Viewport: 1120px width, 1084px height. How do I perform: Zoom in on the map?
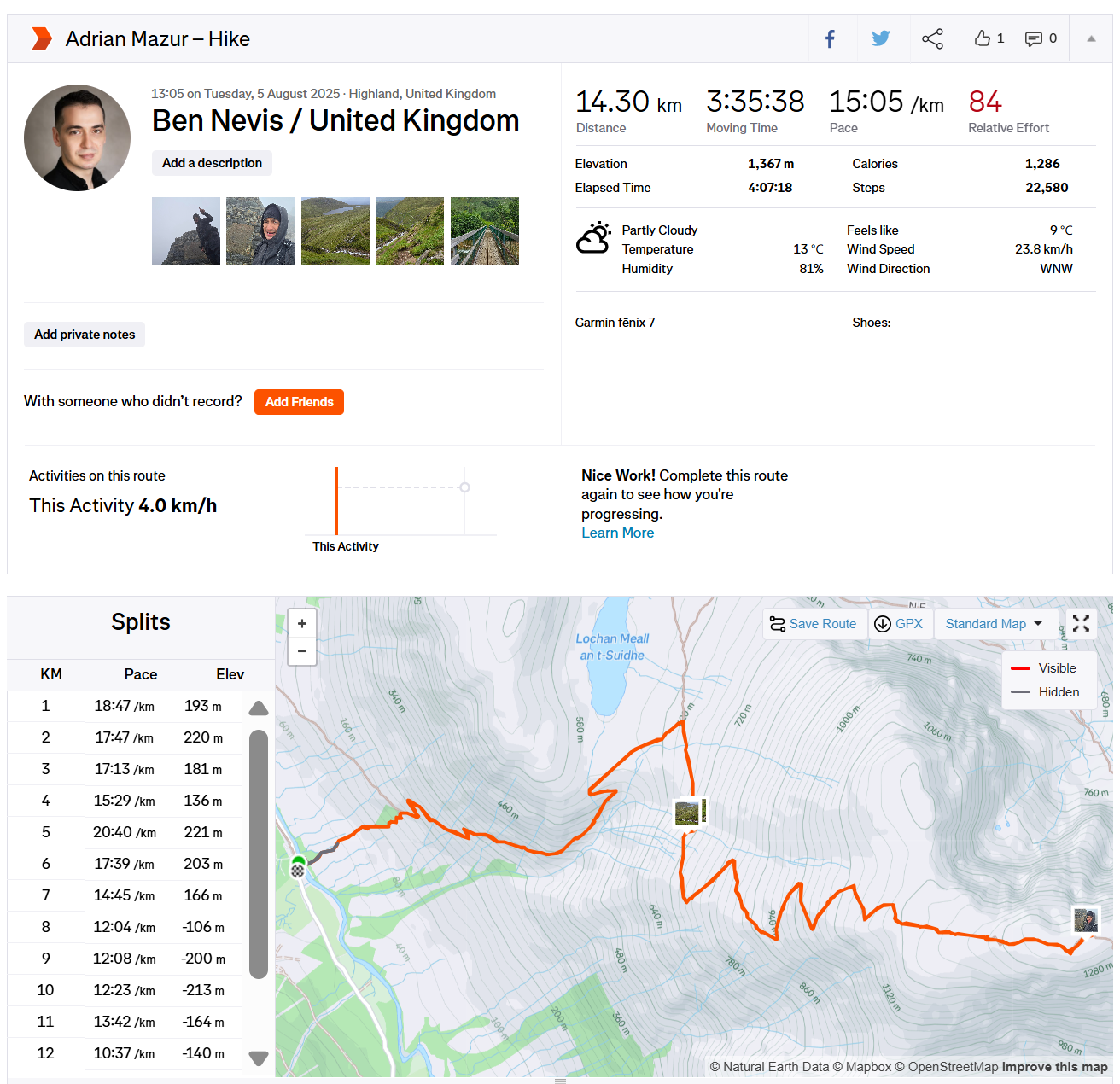click(302, 624)
